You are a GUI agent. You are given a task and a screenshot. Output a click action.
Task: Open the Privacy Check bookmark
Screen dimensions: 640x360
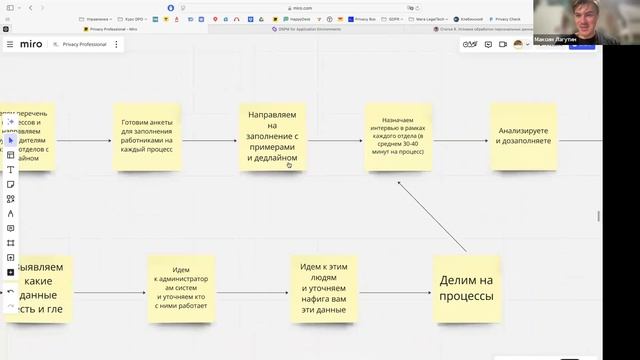(x=504, y=19)
